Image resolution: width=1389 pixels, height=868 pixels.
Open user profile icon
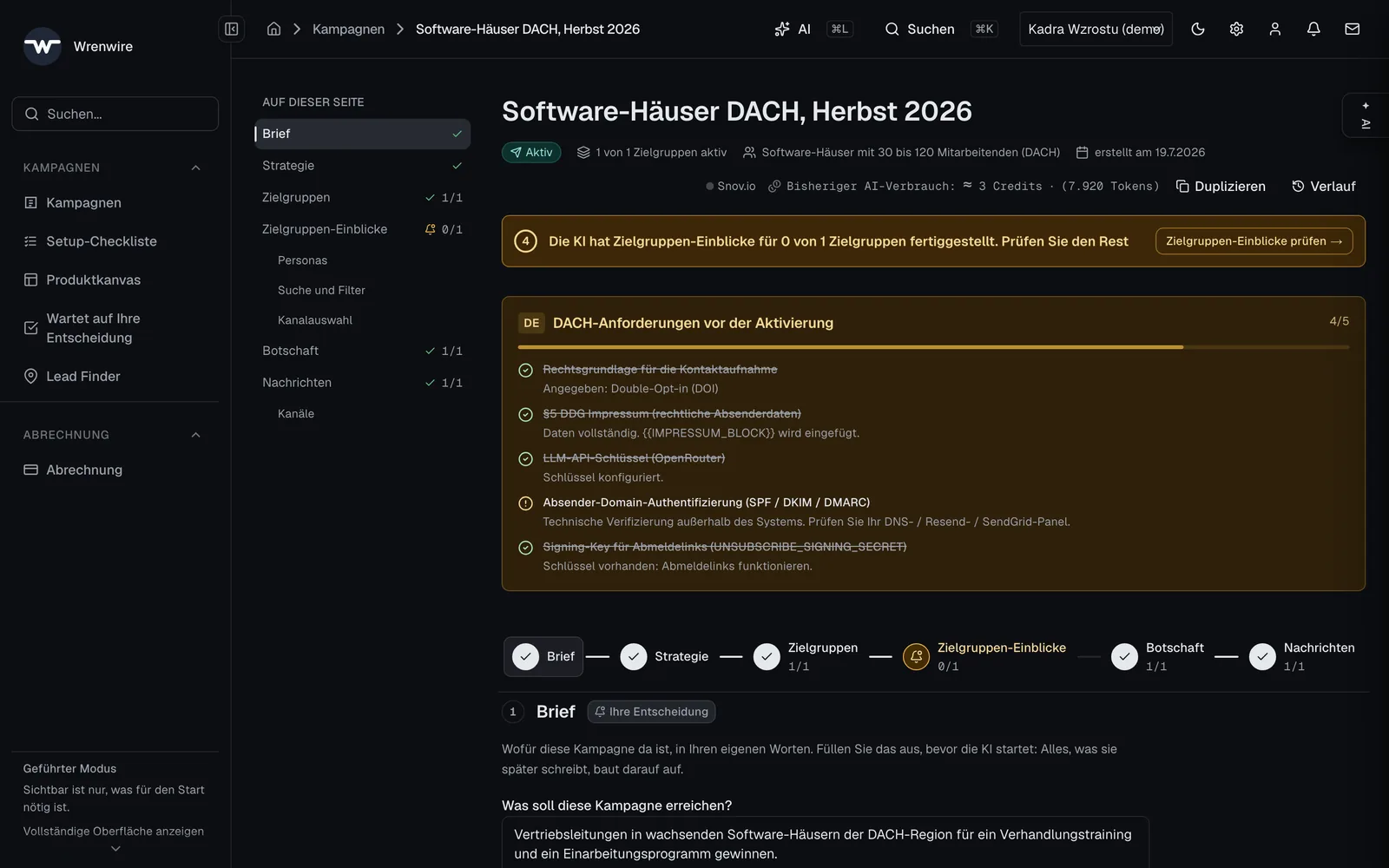[x=1274, y=29]
